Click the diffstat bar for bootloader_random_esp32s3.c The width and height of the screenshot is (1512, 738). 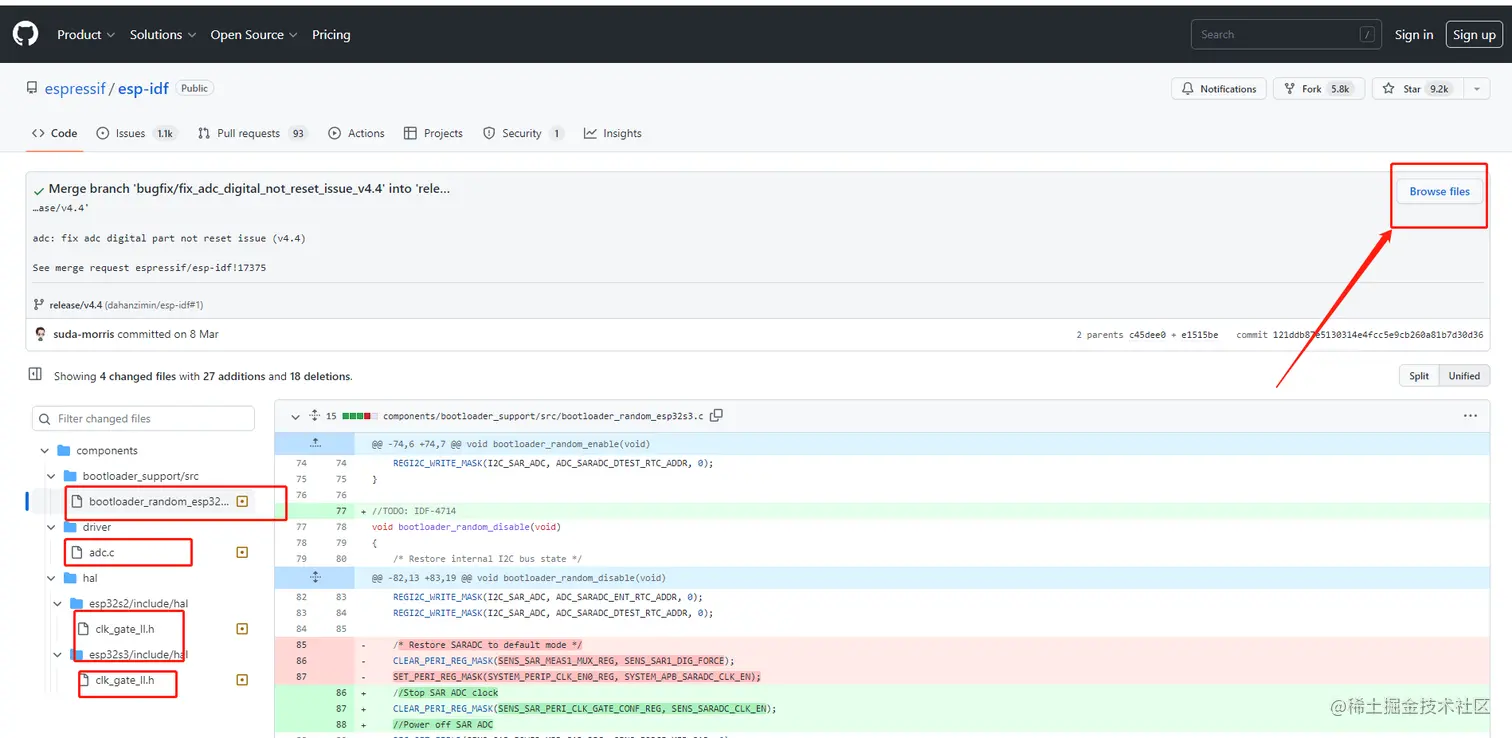click(360, 416)
